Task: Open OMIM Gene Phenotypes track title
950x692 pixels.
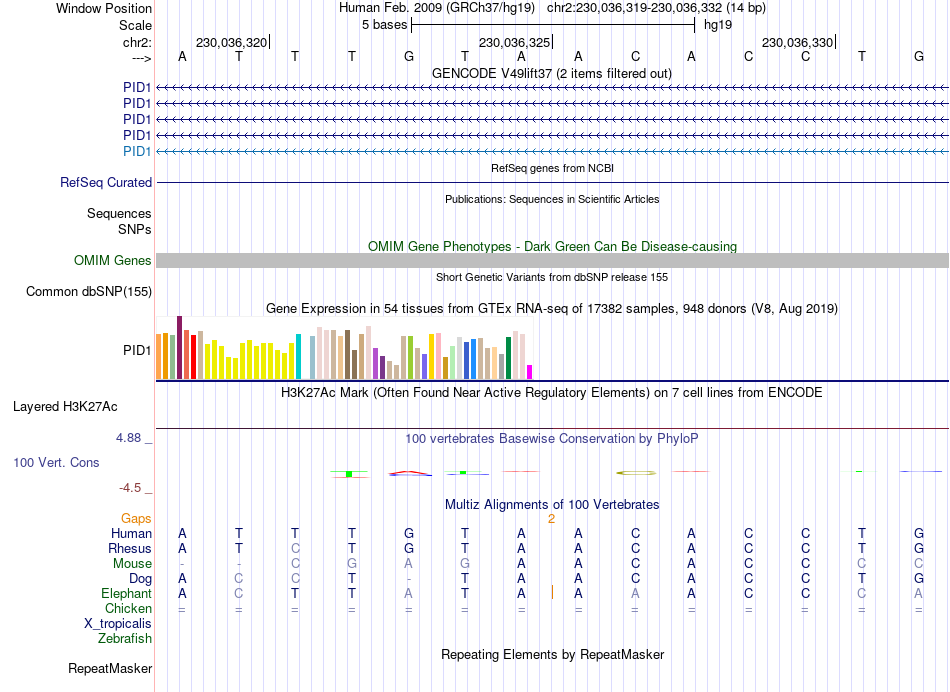Action: point(552,247)
